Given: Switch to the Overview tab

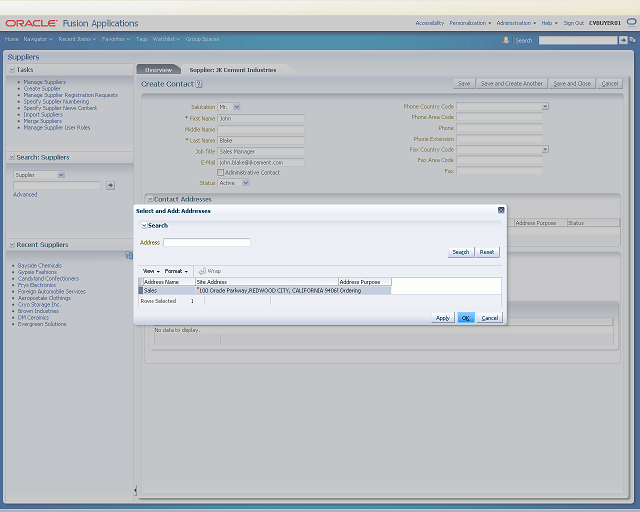Looking at the screenshot, I should [x=158, y=70].
